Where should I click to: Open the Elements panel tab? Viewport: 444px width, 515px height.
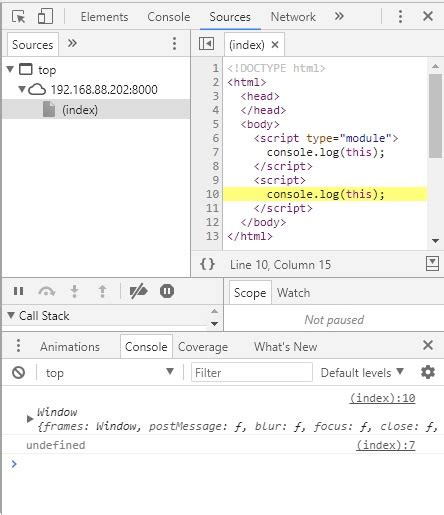click(x=104, y=17)
